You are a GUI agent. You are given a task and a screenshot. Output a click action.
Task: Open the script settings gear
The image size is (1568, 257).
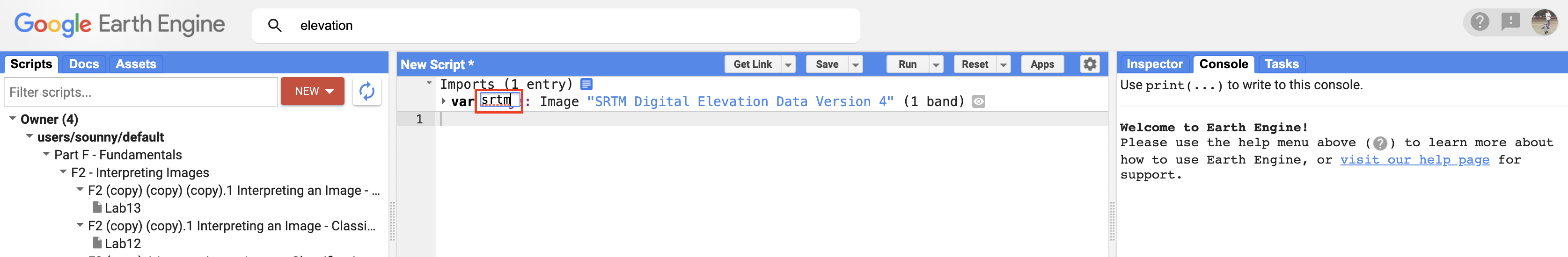1090,64
